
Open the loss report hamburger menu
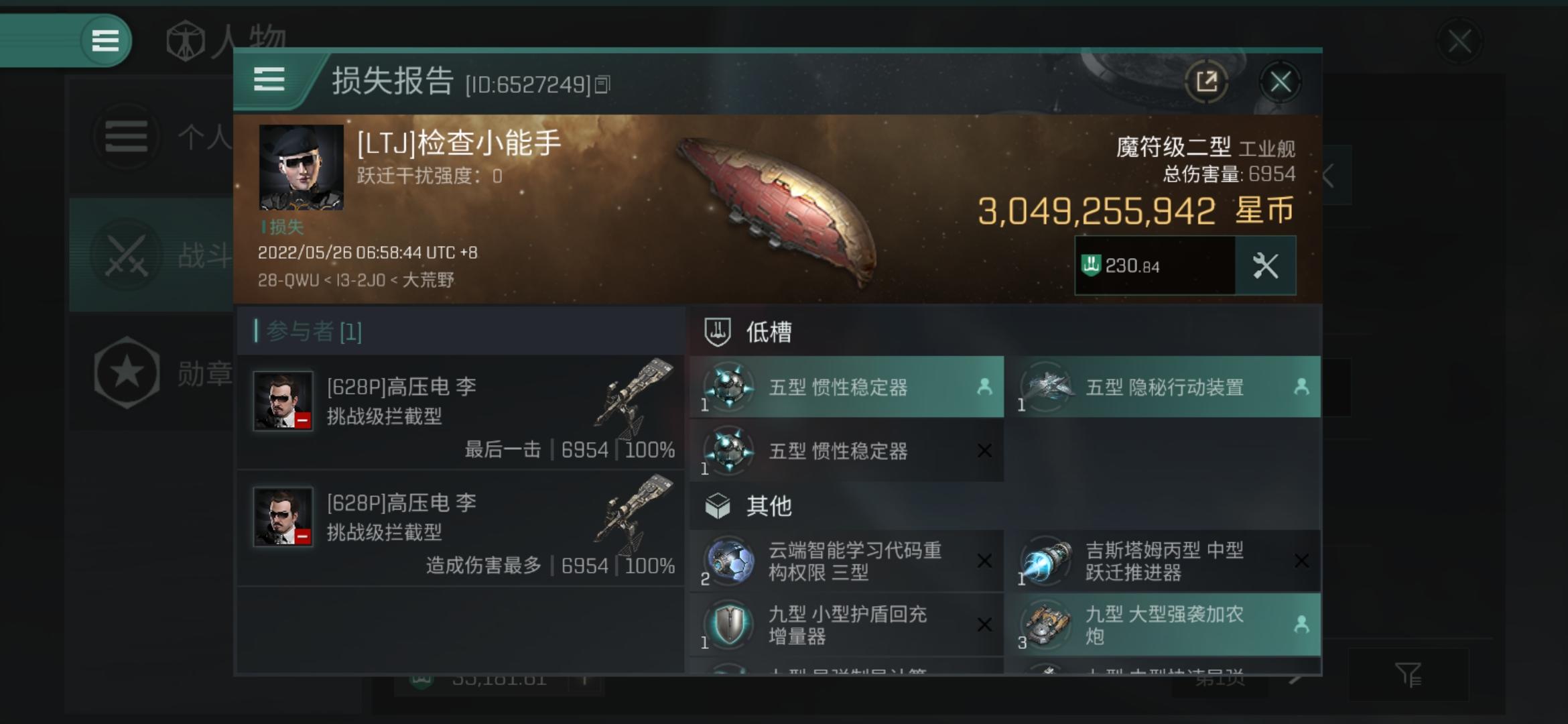tap(269, 80)
